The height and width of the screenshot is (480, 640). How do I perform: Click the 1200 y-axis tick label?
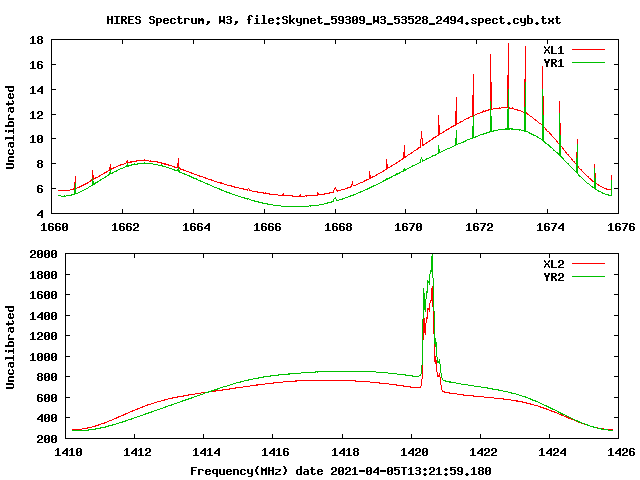[x=43, y=336]
